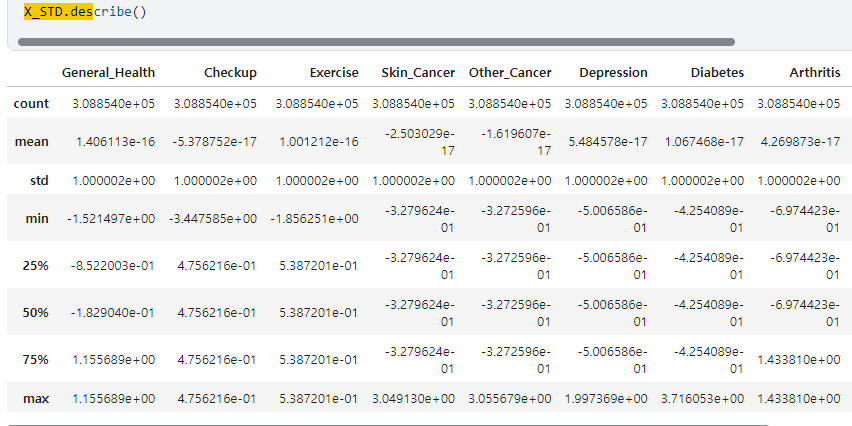Click Other_Cancer max value 3.055679e+00
This screenshot has width=852, height=426.
pyautogui.click(x=510, y=399)
